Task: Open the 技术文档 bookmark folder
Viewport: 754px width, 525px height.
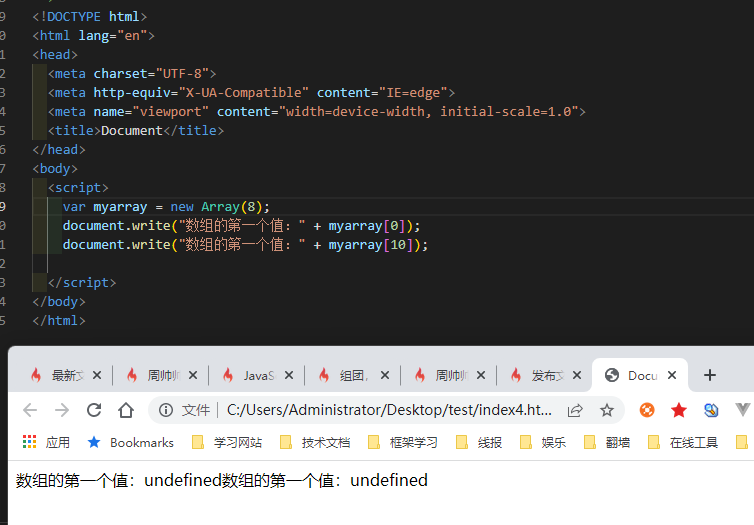Action: (314, 442)
